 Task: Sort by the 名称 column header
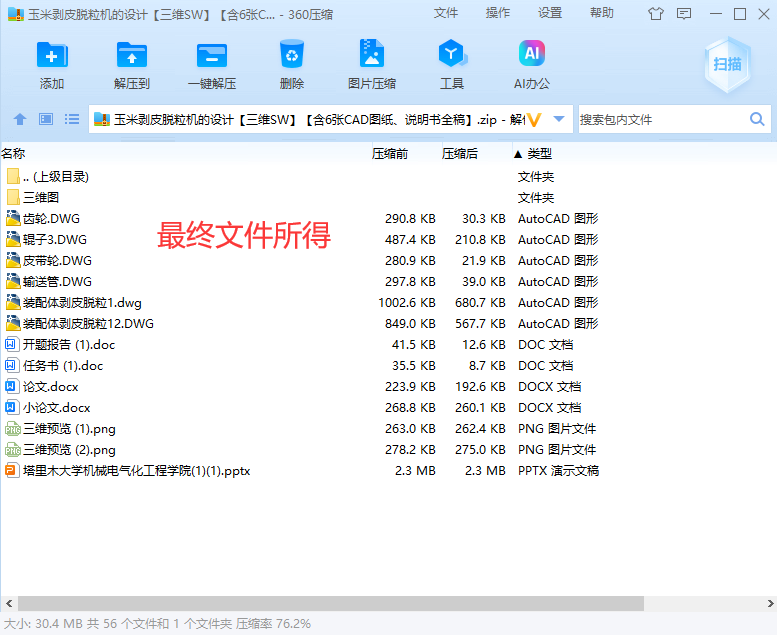13,154
